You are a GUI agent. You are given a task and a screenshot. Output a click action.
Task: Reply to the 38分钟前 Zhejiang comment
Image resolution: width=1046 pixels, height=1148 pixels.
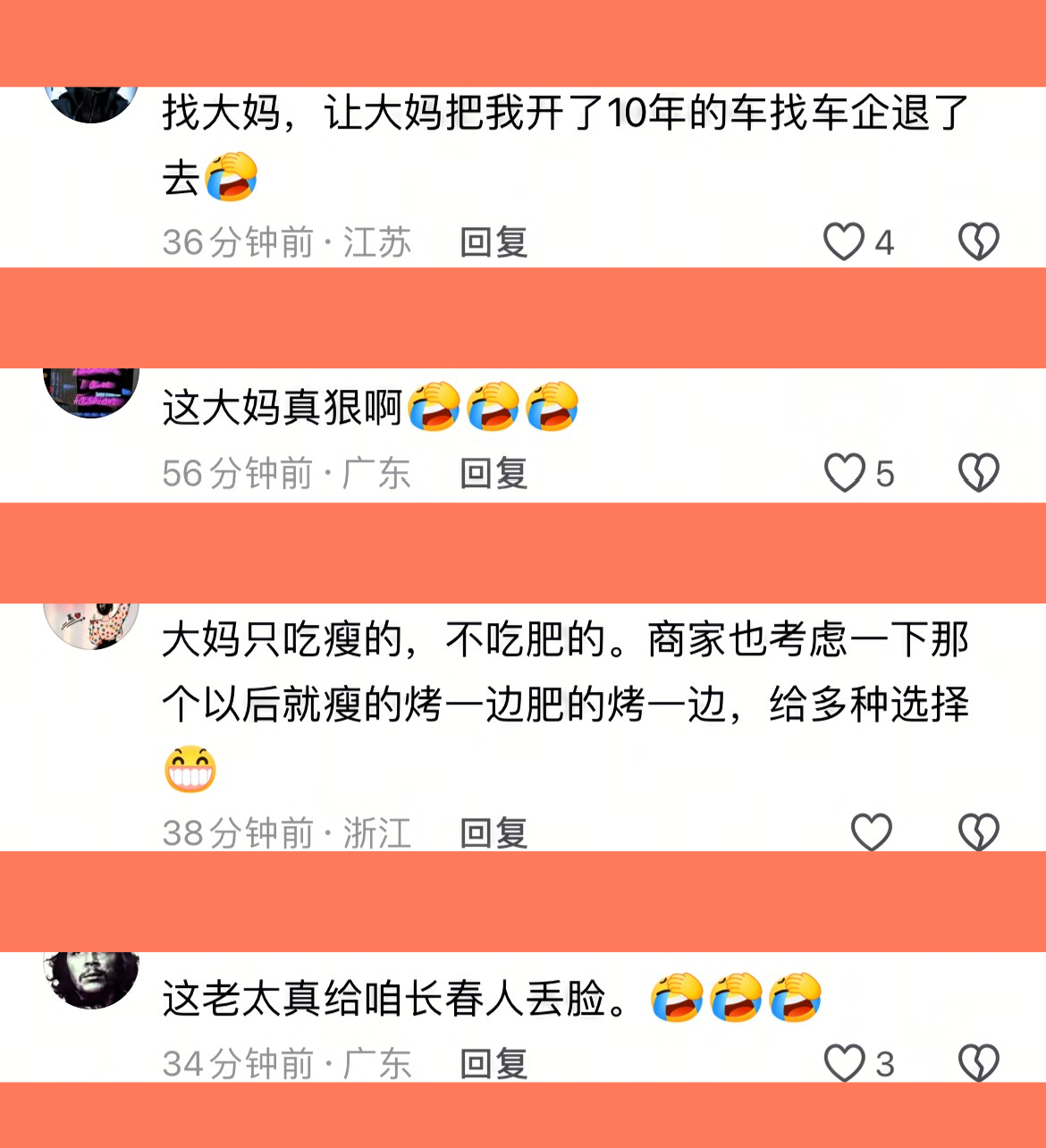click(x=493, y=833)
